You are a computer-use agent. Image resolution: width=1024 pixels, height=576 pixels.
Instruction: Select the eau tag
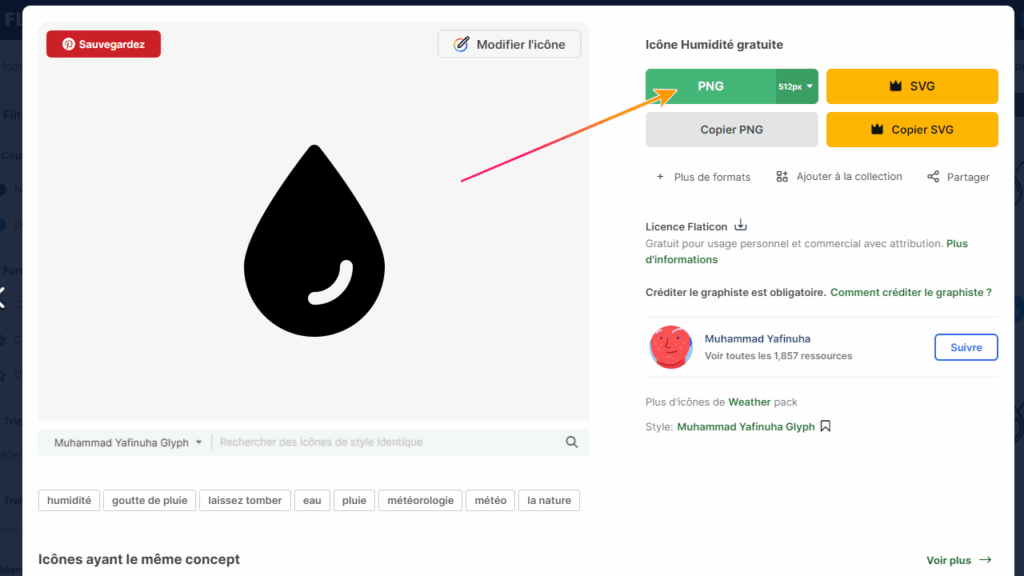(312, 500)
